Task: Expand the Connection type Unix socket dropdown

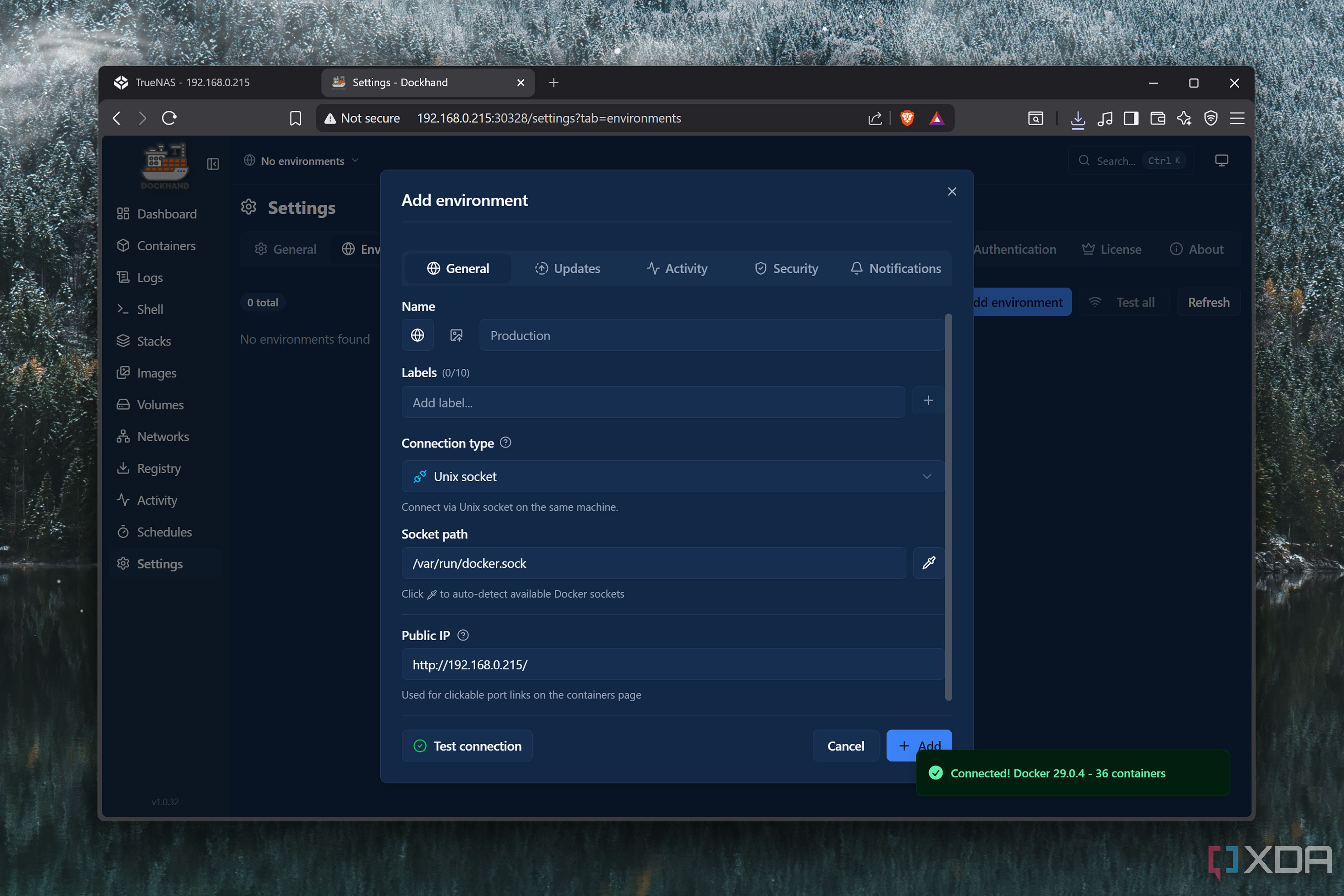Action: coord(673,477)
